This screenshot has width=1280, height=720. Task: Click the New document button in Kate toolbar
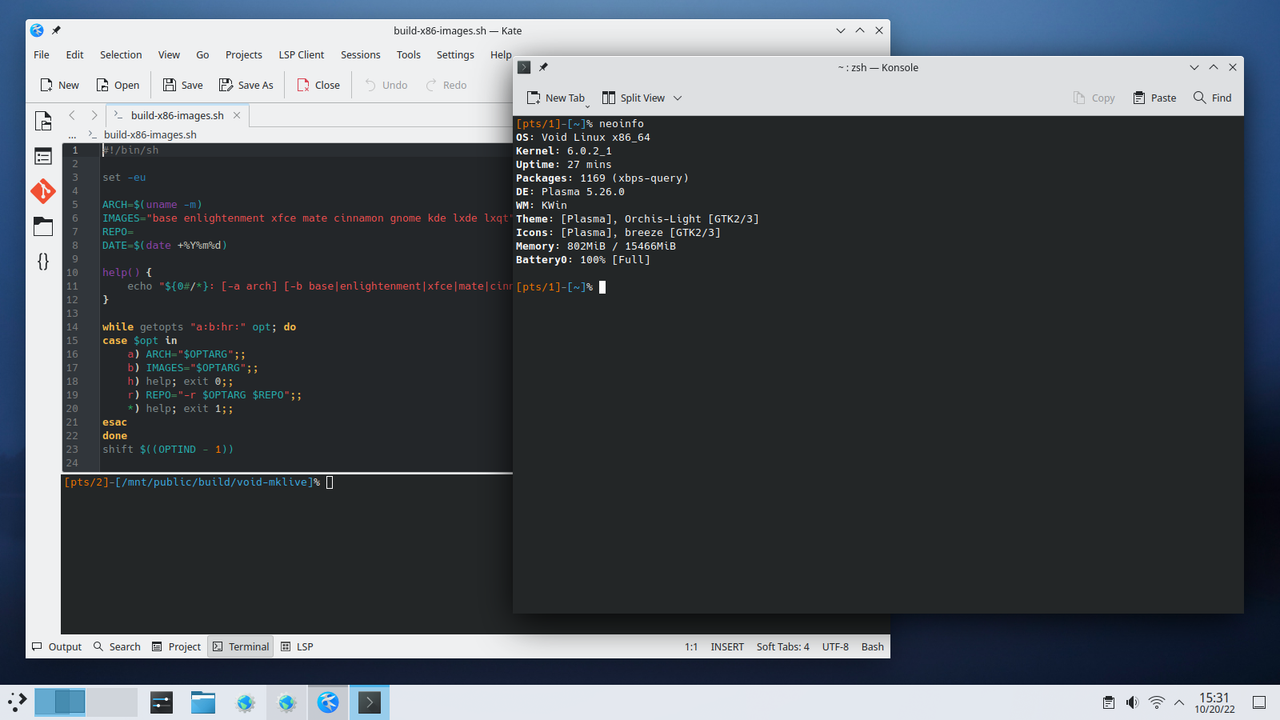point(59,85)
